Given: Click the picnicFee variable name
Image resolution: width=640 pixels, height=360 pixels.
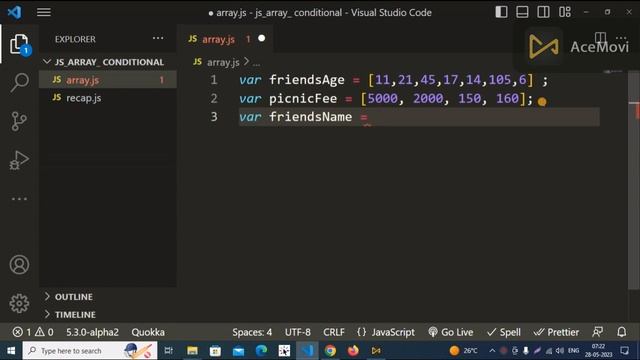Looking at the screenshot, I should [303, 98].
